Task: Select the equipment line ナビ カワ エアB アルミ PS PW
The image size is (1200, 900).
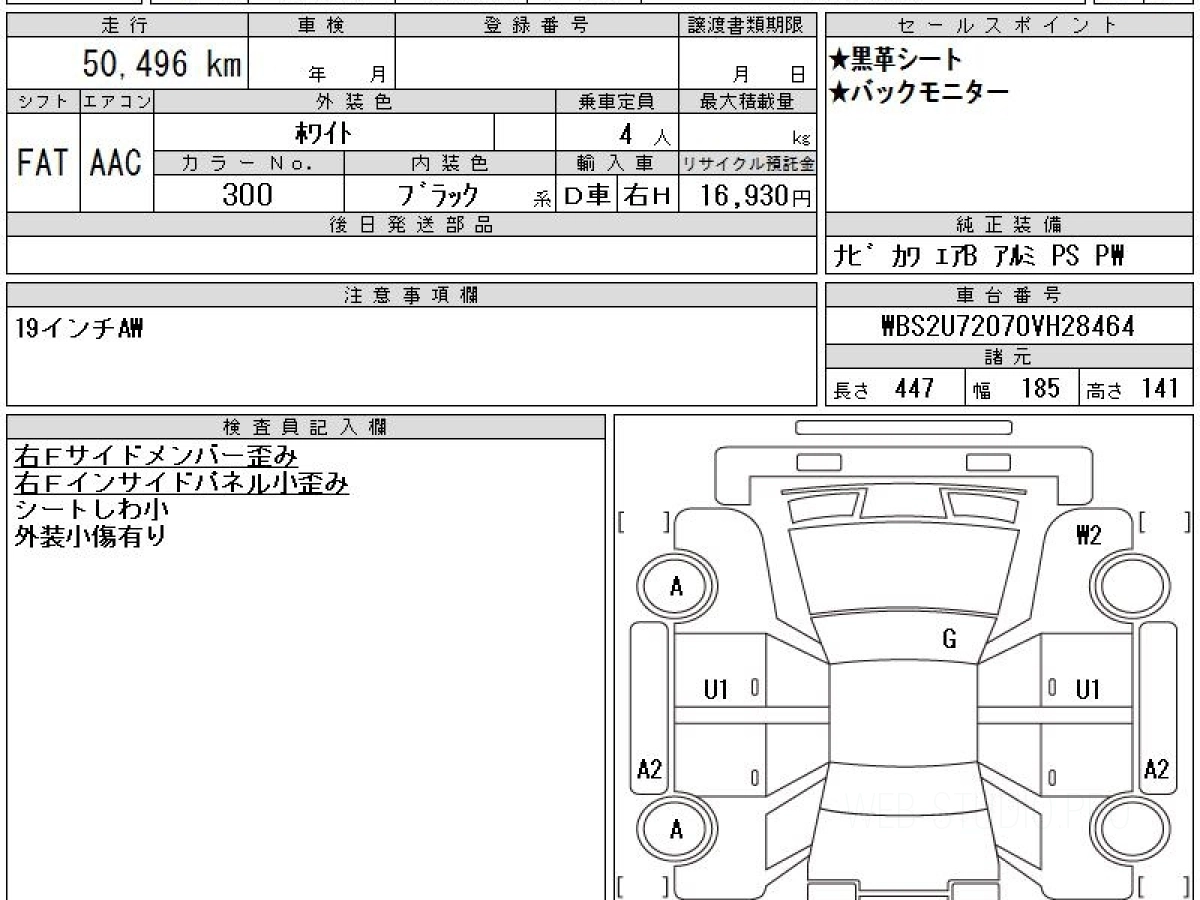Action: tap(979, 256)
